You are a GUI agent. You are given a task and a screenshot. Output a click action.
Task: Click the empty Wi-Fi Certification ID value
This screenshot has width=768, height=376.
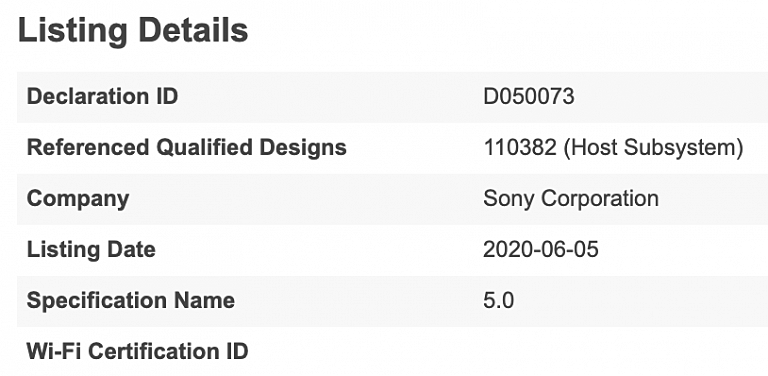point(622,351)
